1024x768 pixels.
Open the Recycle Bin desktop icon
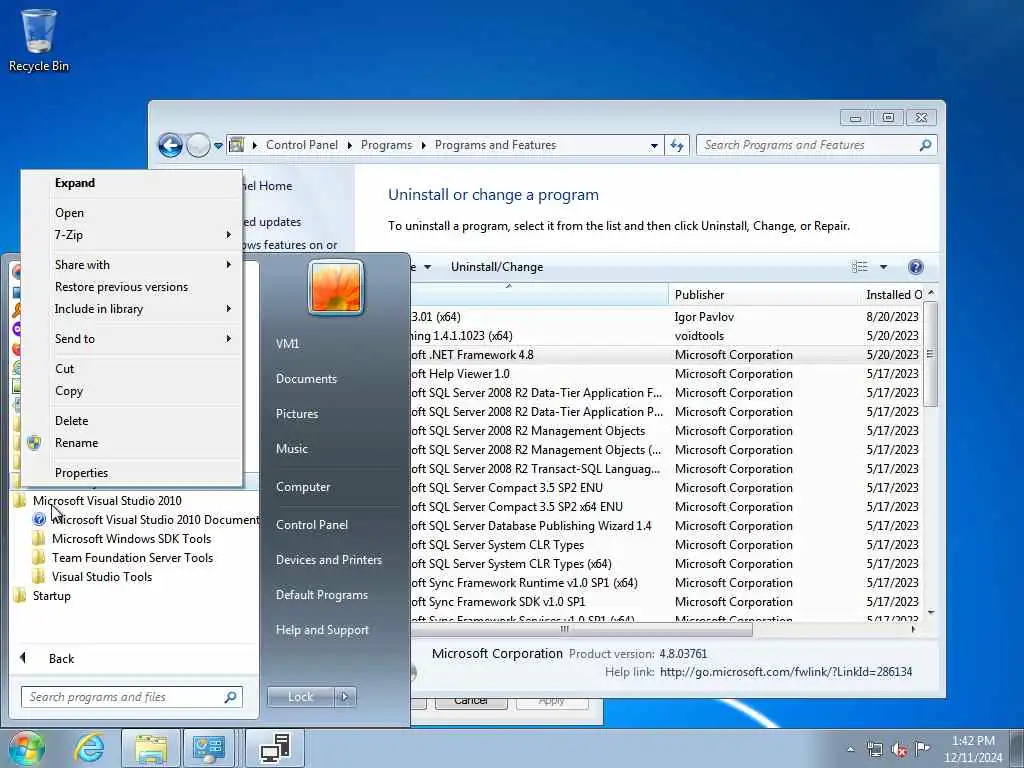[x=39, y=39]
